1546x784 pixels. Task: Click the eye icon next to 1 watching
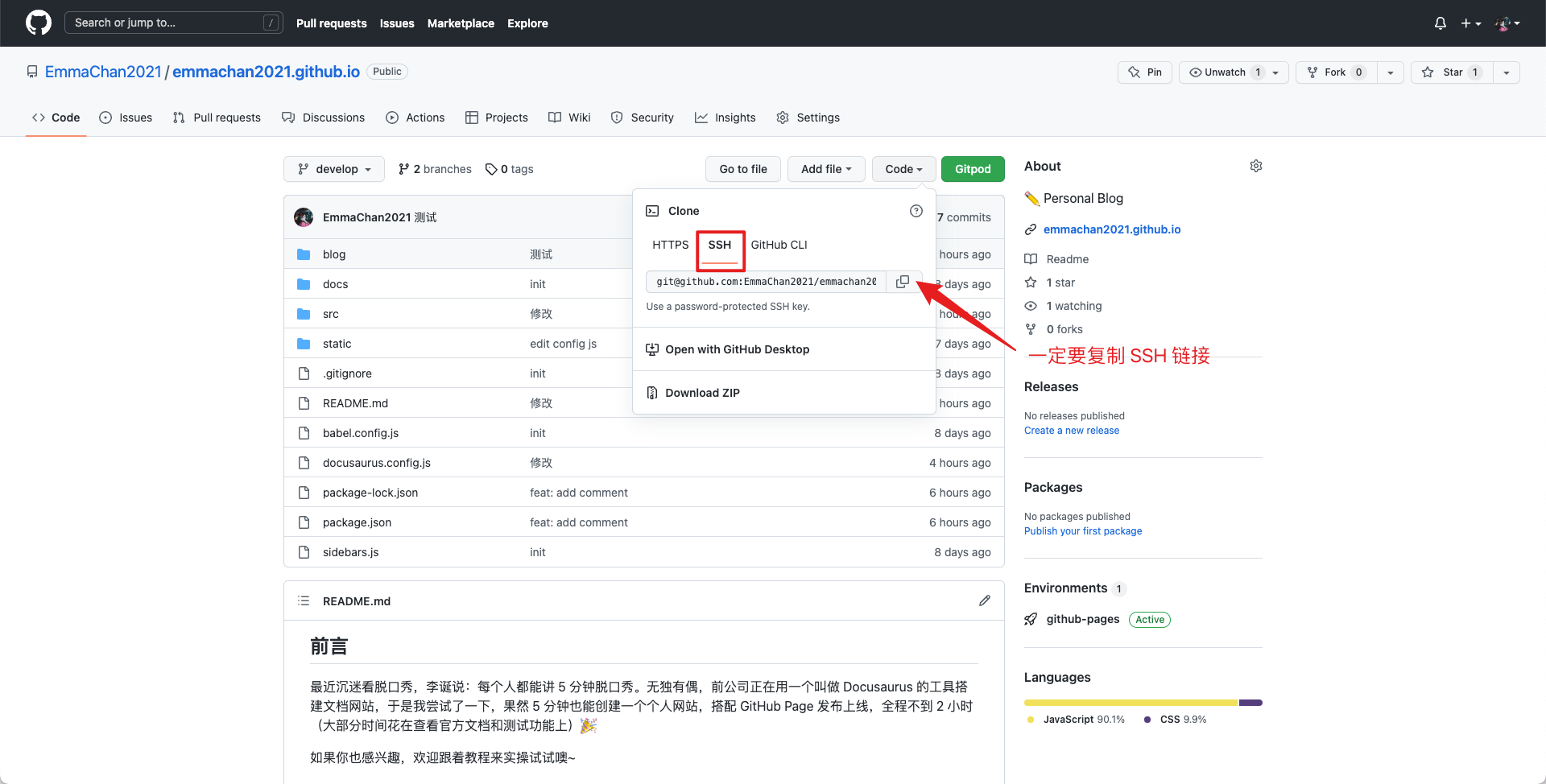click(x=1031, y=306)
